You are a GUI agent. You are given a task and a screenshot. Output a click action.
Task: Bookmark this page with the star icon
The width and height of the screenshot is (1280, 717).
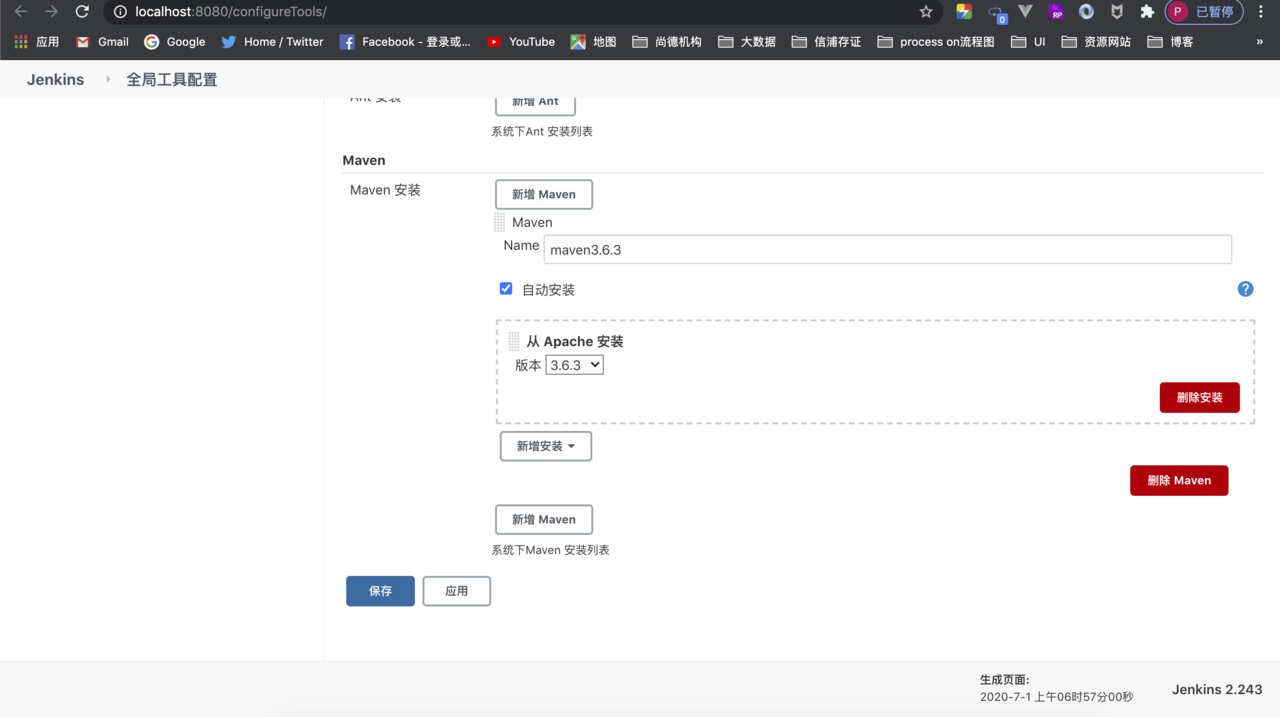[x=926, y=12]
